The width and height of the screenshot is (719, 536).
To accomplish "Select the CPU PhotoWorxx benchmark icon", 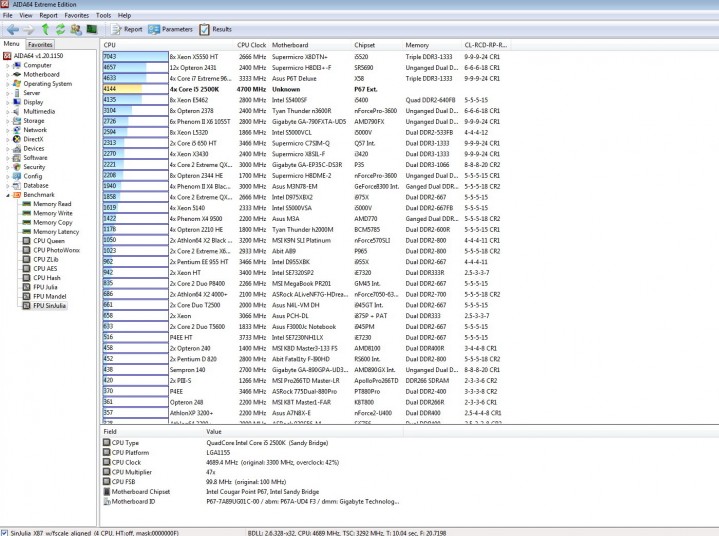I will 27,250.
